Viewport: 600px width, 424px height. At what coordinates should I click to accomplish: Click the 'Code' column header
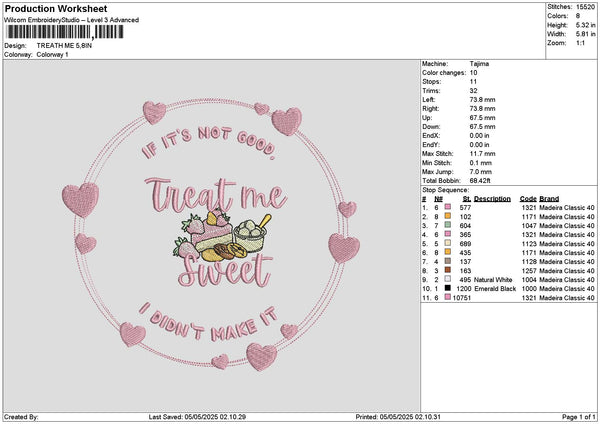pos(528,199)
